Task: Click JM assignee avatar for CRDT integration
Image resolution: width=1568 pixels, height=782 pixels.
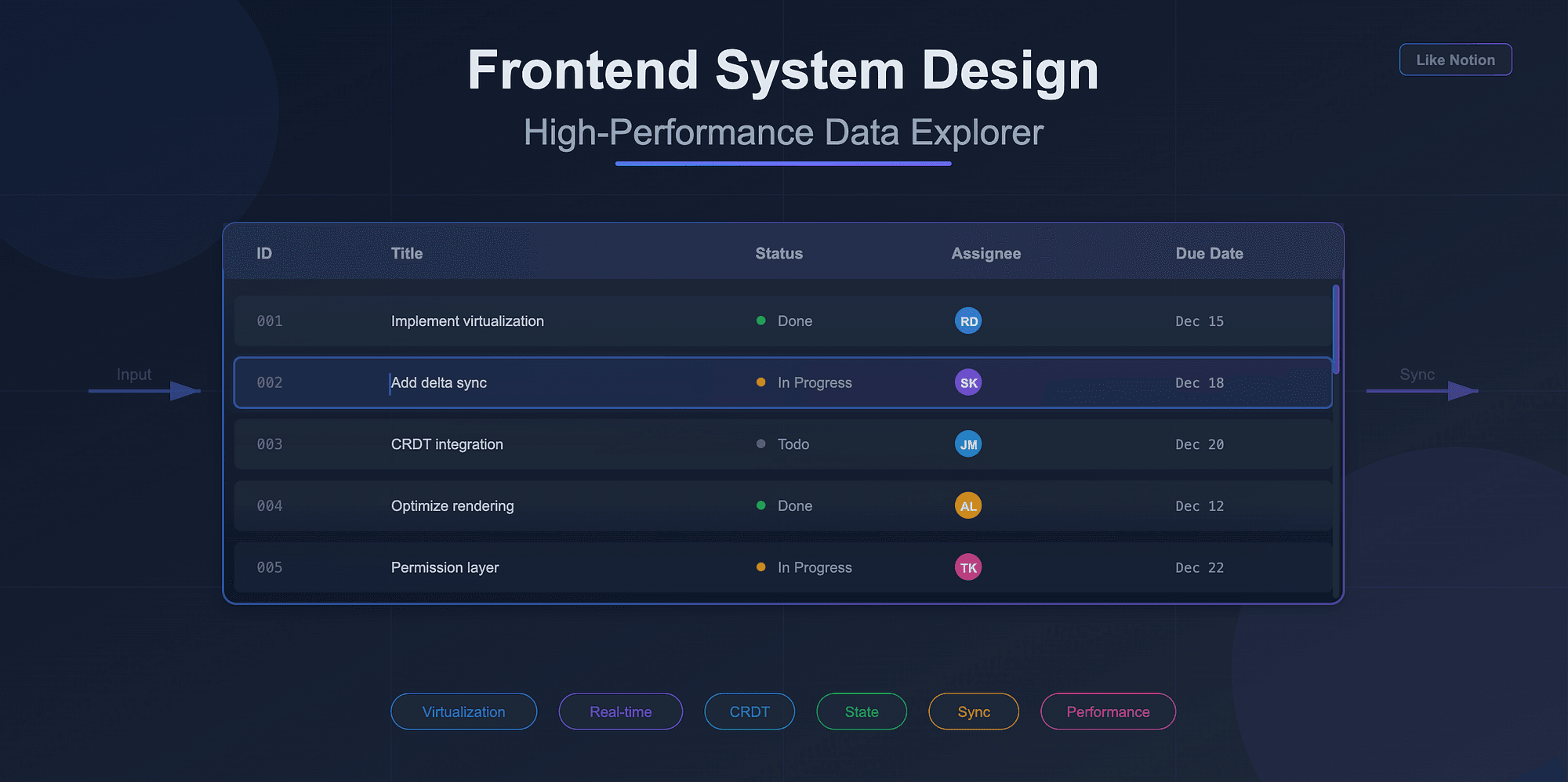Action: click(x=968, y=443)
